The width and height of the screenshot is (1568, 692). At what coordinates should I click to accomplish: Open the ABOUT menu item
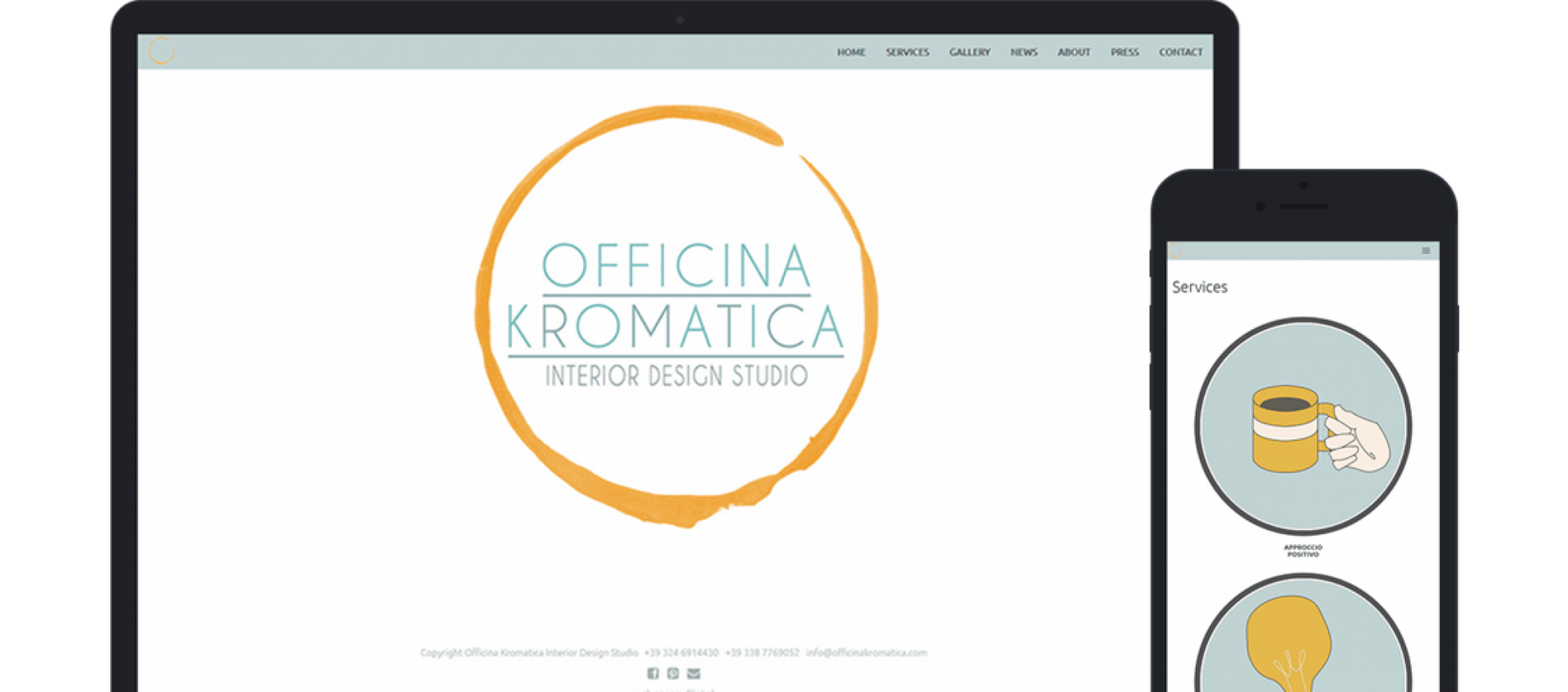(x=1074, y=52)
